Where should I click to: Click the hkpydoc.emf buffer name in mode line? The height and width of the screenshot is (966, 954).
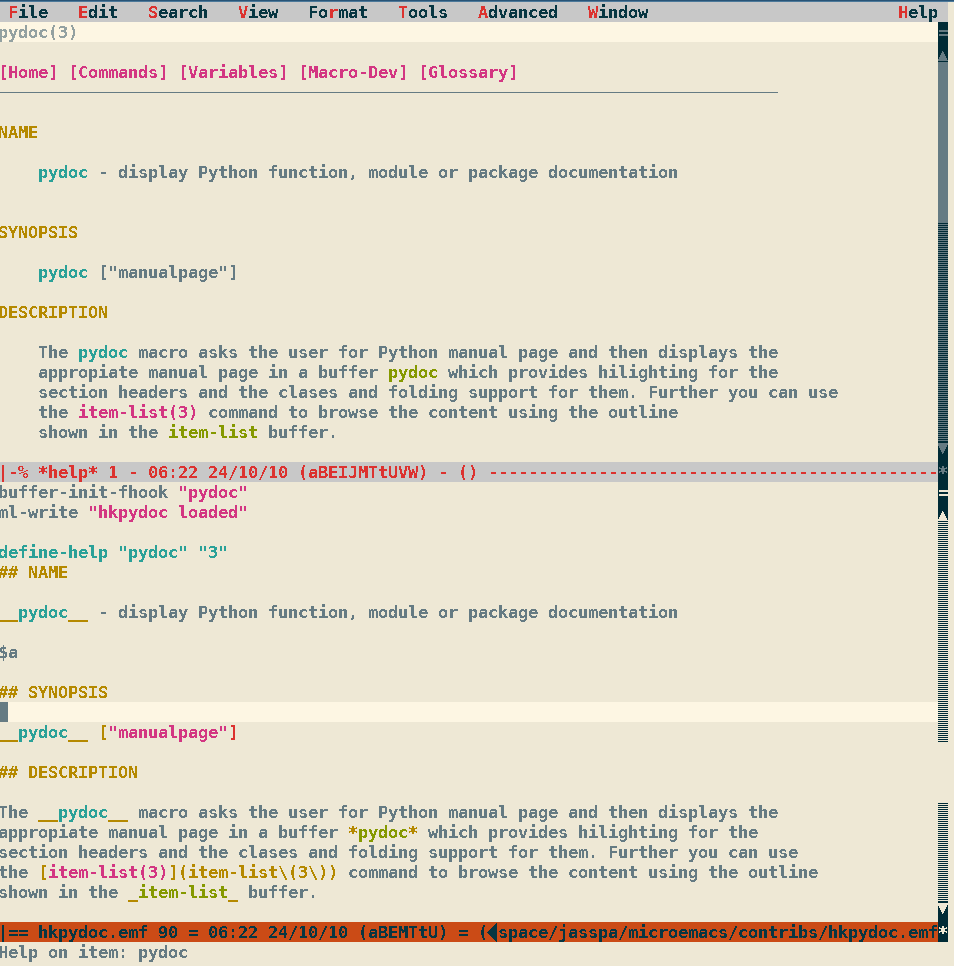point(93,932)
